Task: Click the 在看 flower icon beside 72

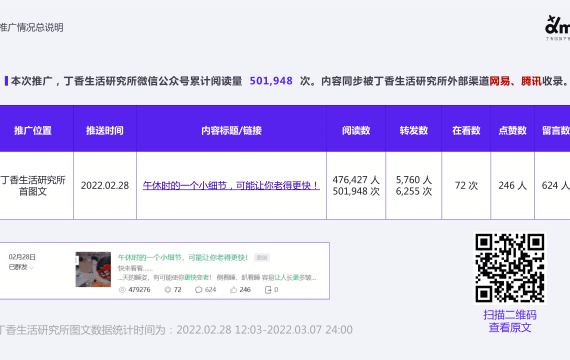Action: (168, 290)
